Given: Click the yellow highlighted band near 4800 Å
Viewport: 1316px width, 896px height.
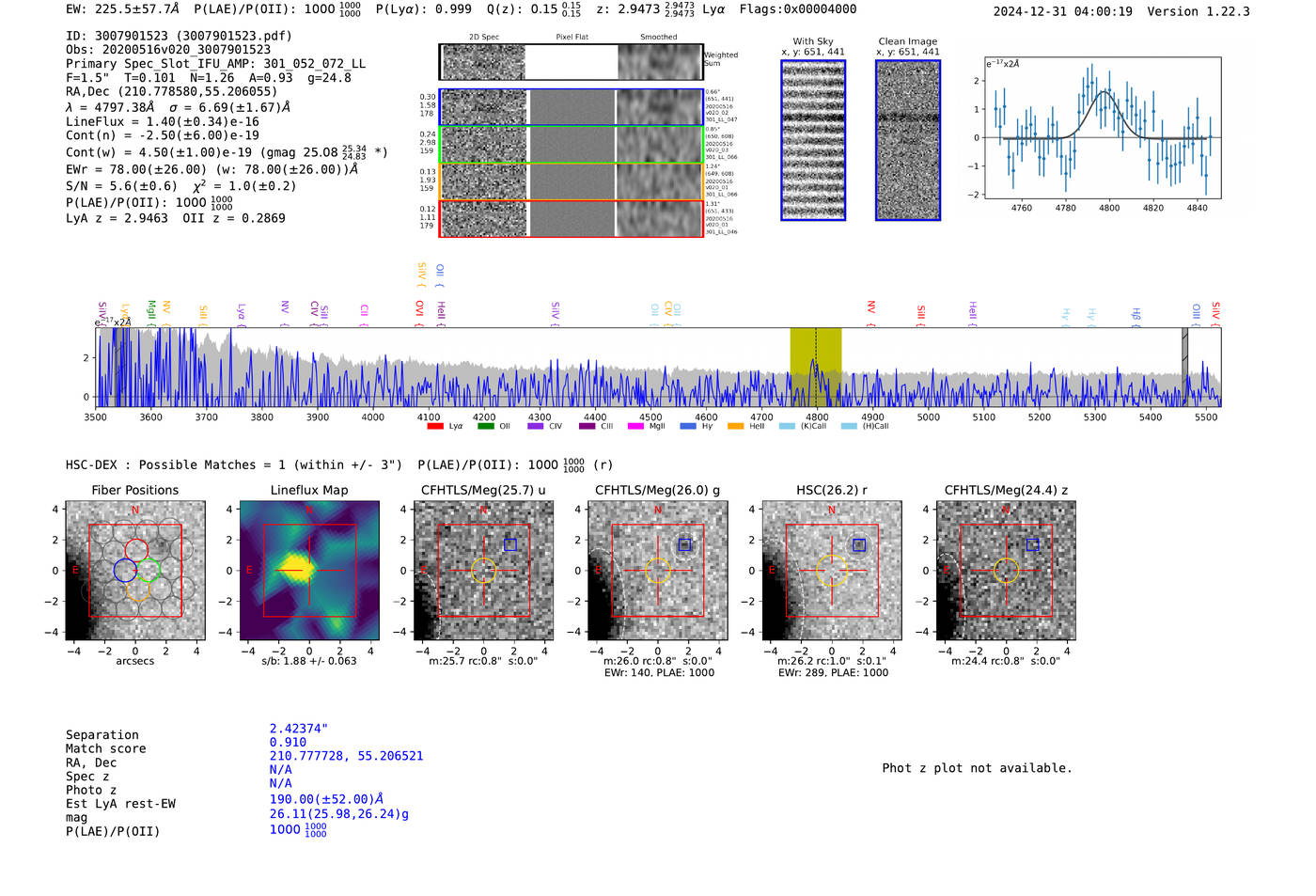Looking at the screenshot, I should pos(815,367).
